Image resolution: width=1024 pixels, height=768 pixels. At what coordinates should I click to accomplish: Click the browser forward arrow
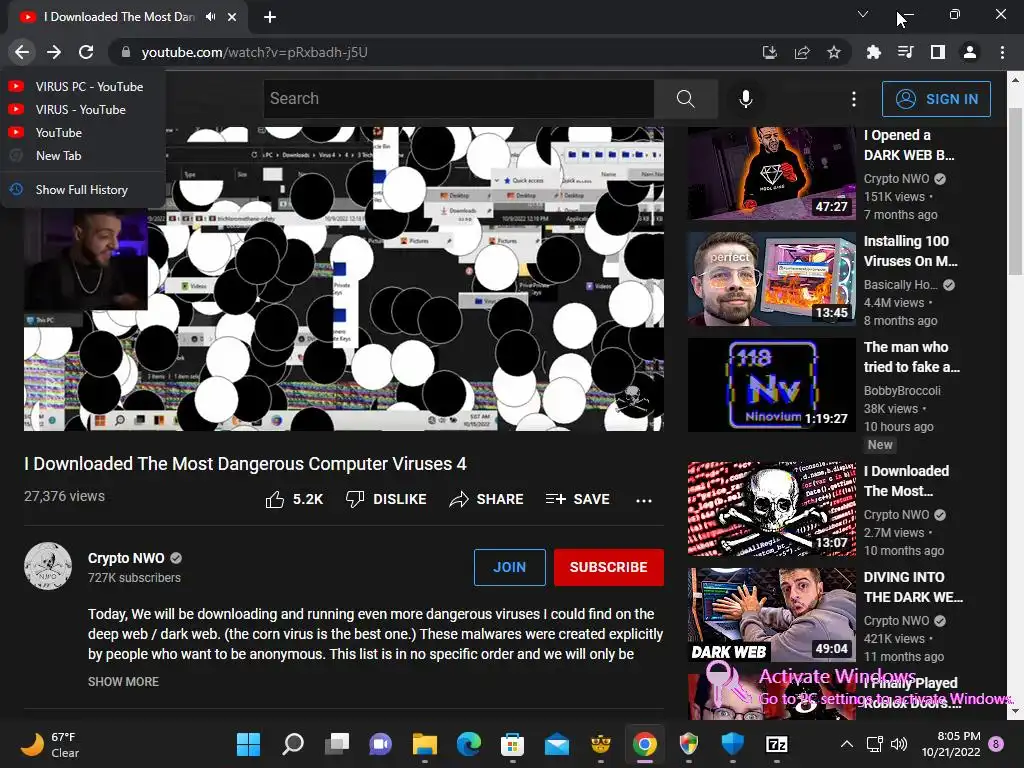pos(54,52)
